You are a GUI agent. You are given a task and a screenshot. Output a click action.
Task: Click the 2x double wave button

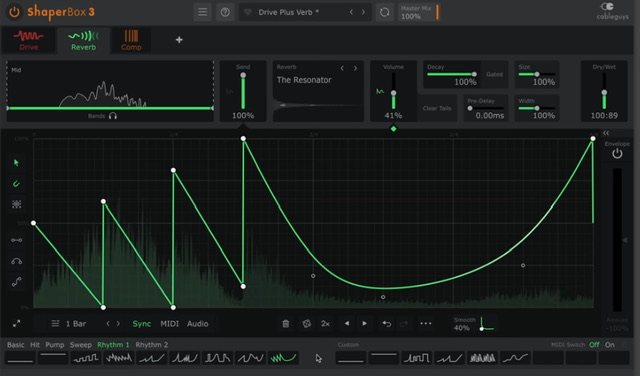pyautogui.click(x=325, y=324)
